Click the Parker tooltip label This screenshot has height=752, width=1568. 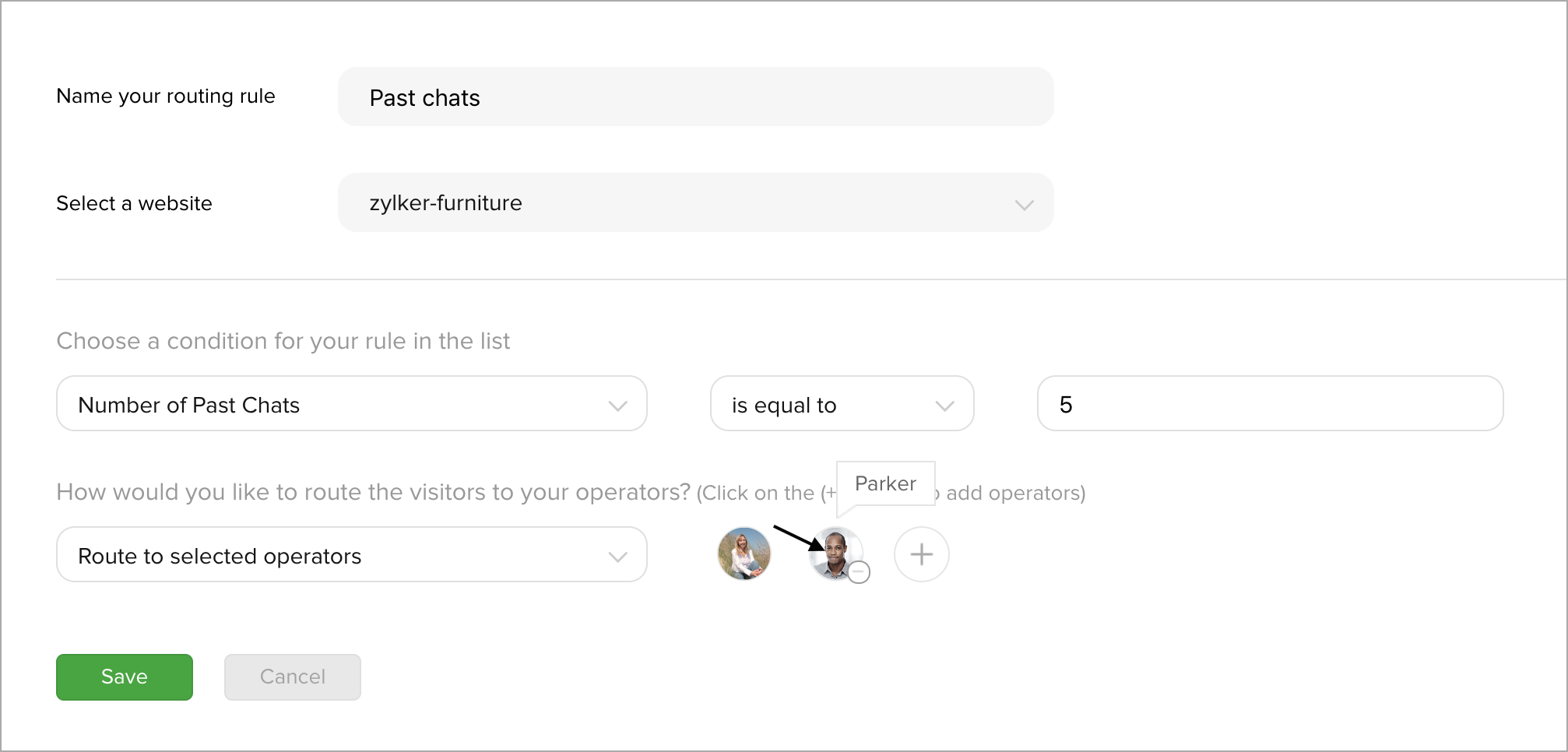click(x=885, y=483)
